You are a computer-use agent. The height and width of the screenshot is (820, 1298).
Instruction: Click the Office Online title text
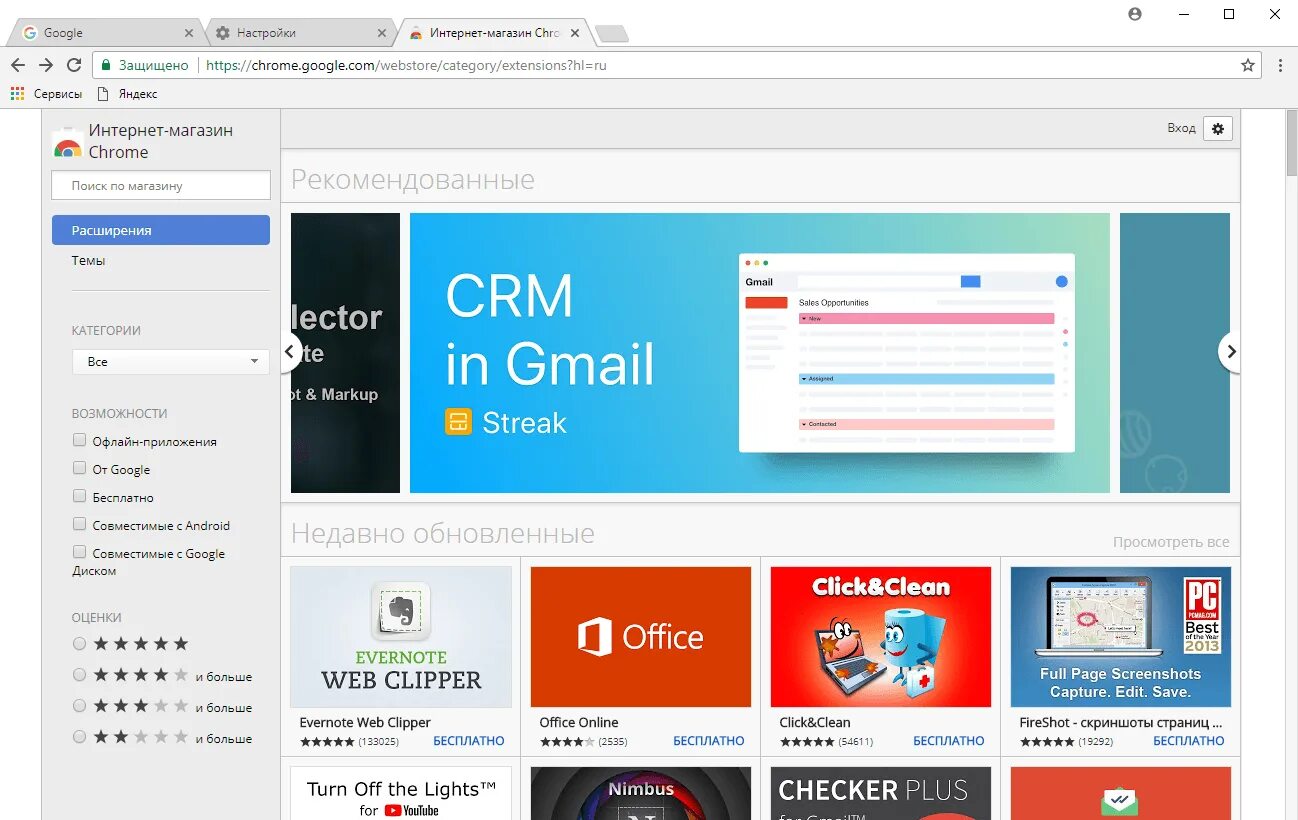(579, 722)
